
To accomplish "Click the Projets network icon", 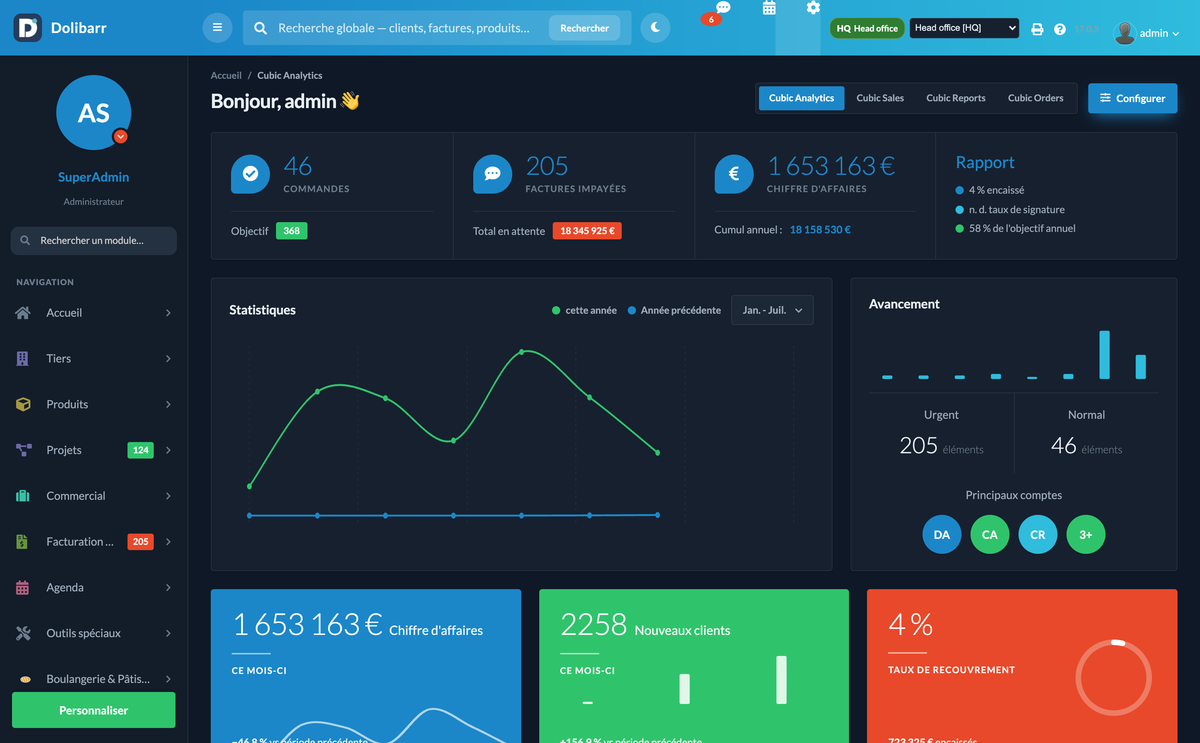I will 23,450.
